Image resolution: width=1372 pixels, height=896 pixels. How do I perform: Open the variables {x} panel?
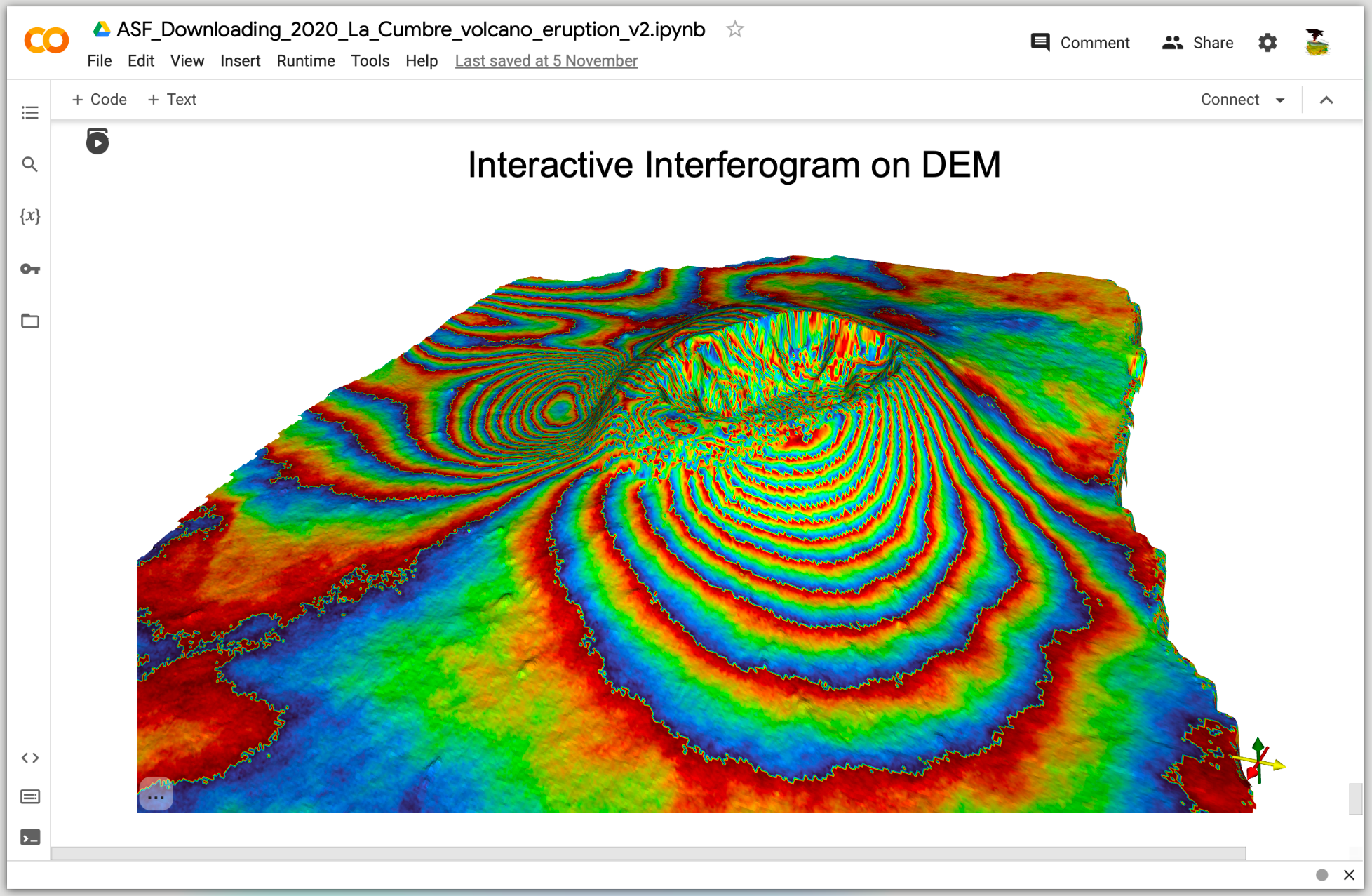(x=29, y=216)
